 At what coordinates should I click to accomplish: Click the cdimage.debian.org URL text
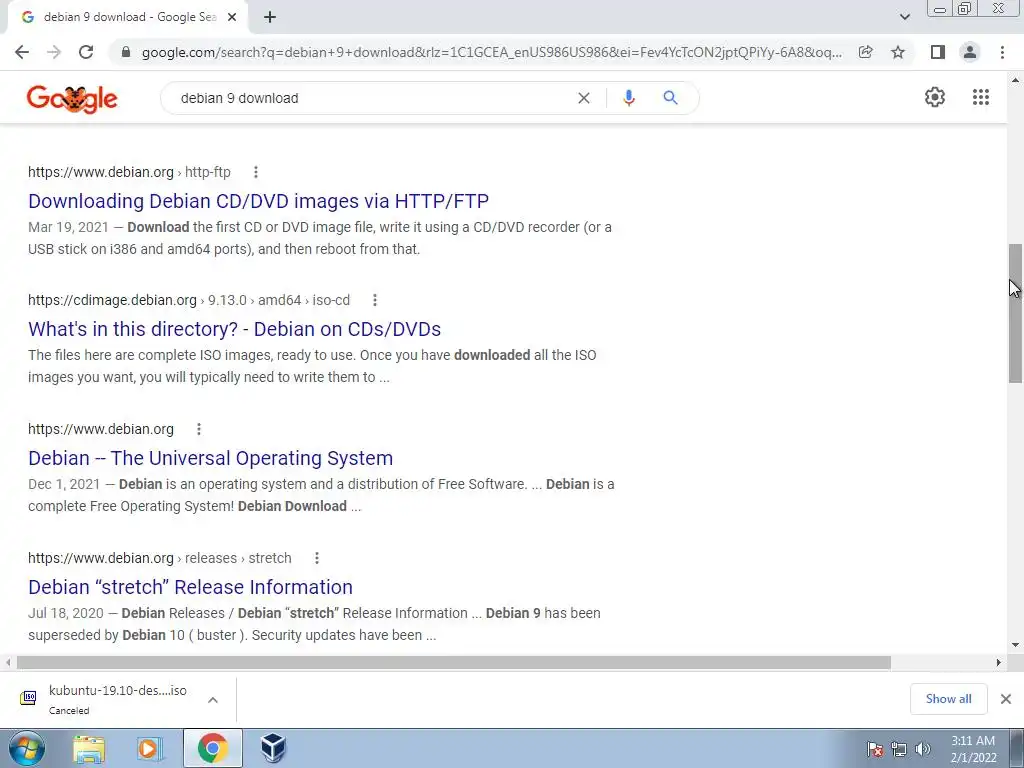coord(189,300)
